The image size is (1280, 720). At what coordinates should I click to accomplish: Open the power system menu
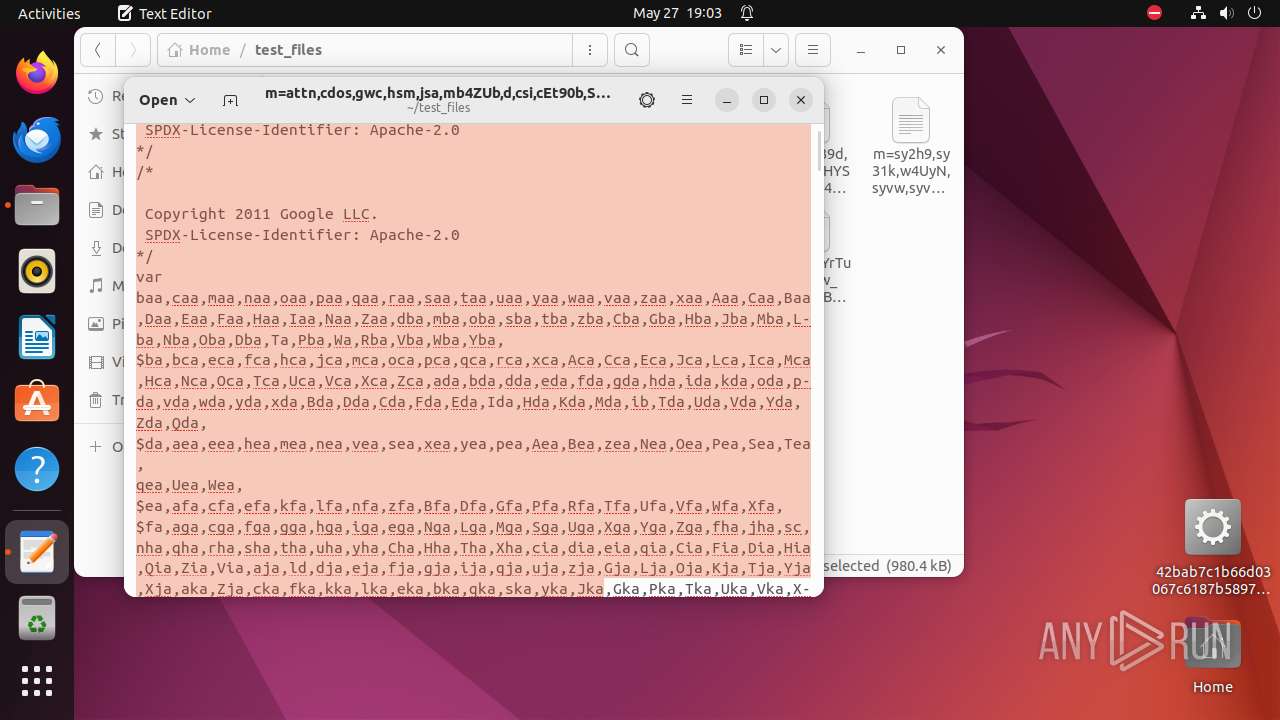1254,13
